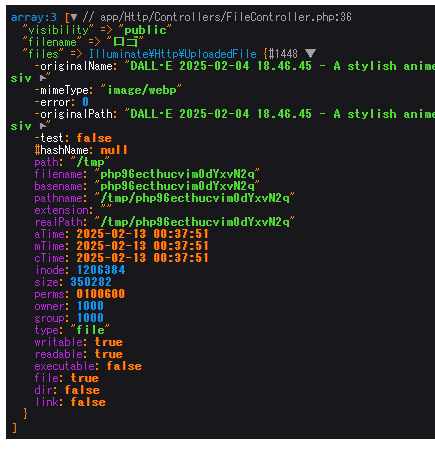Collapse the UploadedFile object triangle

310,53
